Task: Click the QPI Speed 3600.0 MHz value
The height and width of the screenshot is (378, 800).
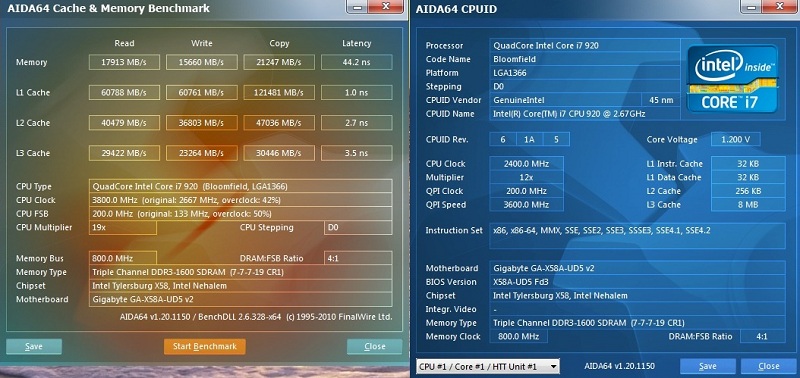Action: click(x=527, y=205)
